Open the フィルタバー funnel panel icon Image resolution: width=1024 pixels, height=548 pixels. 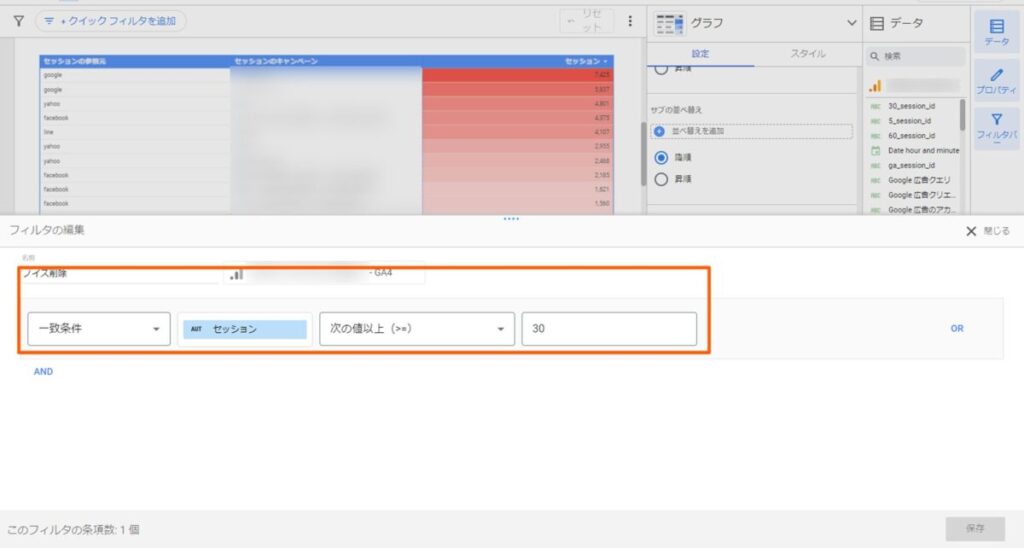click(996, 128)
